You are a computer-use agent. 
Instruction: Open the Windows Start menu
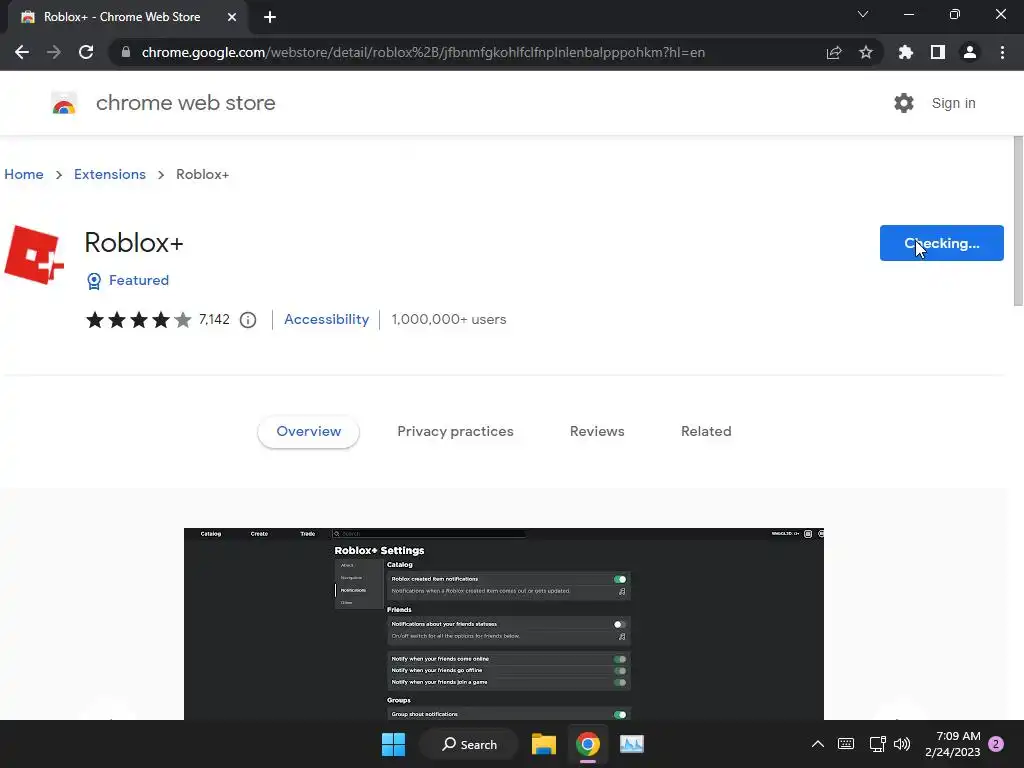[x=393, y=744]
